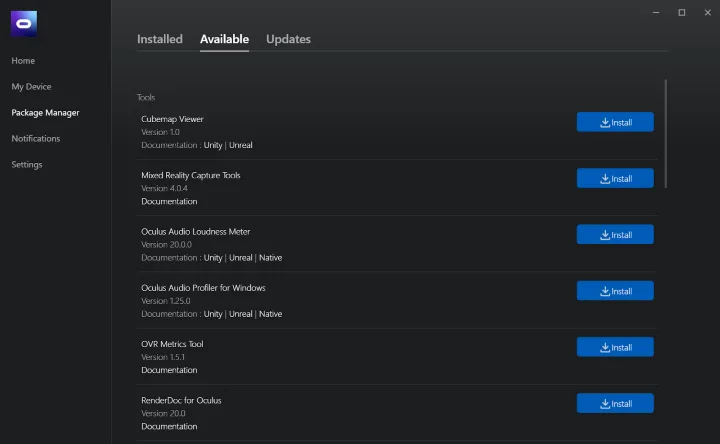Open Unreal docs for Audio Profiler
The height and width of the screenshot is (444, 720).
(241, 314)
